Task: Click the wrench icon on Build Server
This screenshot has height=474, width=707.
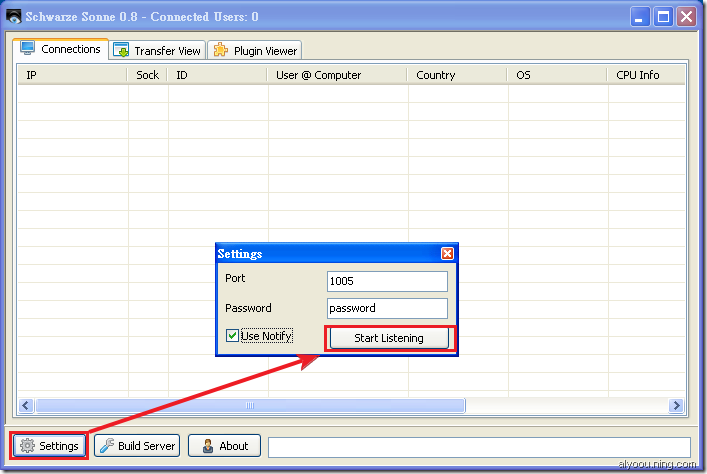Action: [107, 445]
